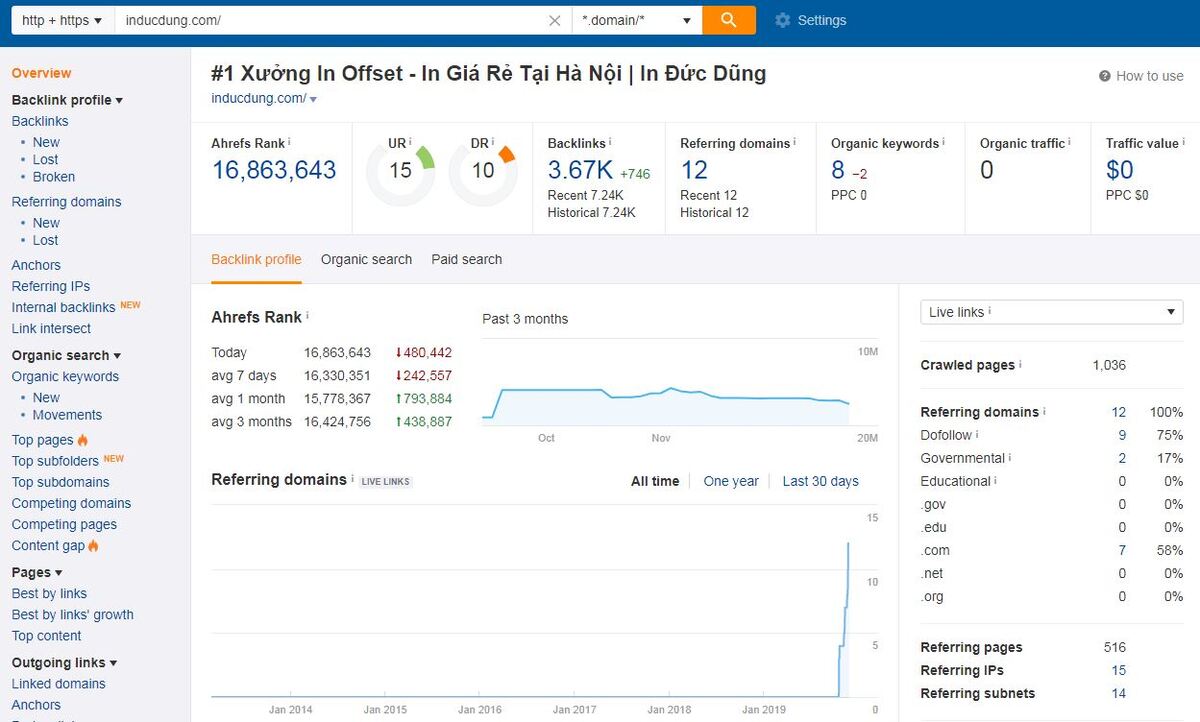Screen dimensions: 1200x722
Task: Click the Governmental count 2
Action: [x=1122, y=458]
